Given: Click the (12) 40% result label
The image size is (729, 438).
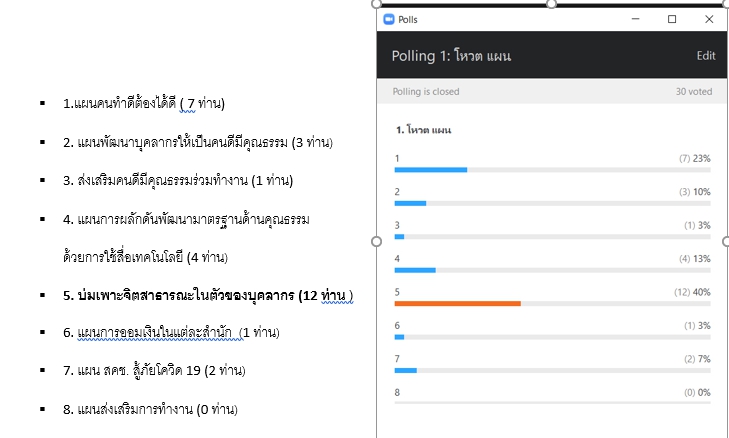Looking at the screenshot, I should click(692, 292).
